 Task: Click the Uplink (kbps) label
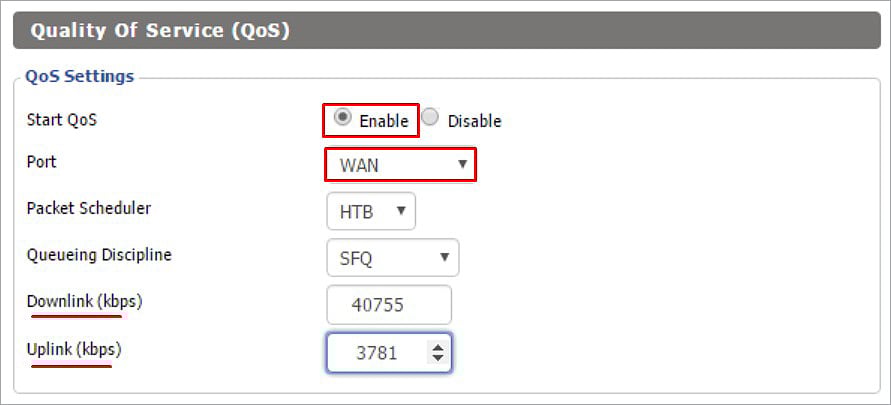[74, 349]
